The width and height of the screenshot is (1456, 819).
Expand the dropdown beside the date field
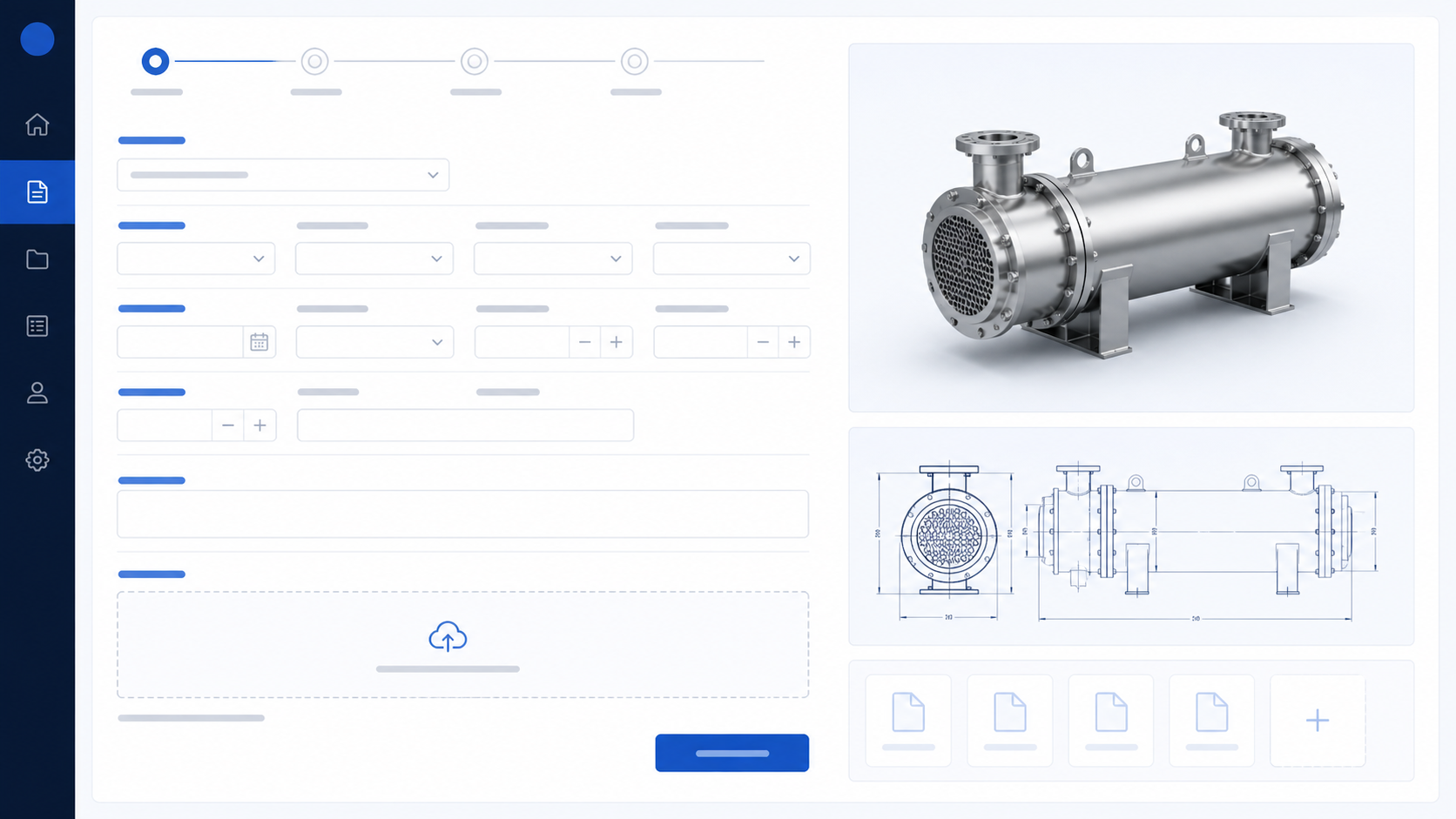coord(374,342)
